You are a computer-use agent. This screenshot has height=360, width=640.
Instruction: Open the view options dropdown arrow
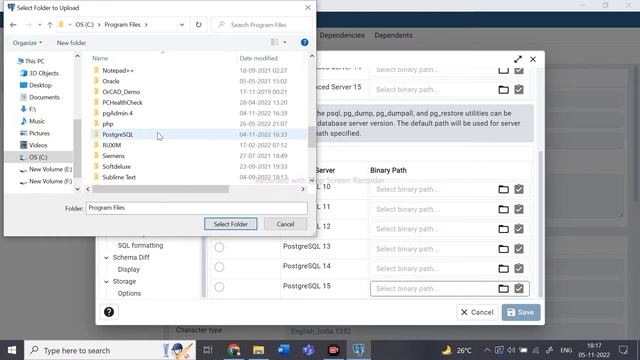[285, 42]
